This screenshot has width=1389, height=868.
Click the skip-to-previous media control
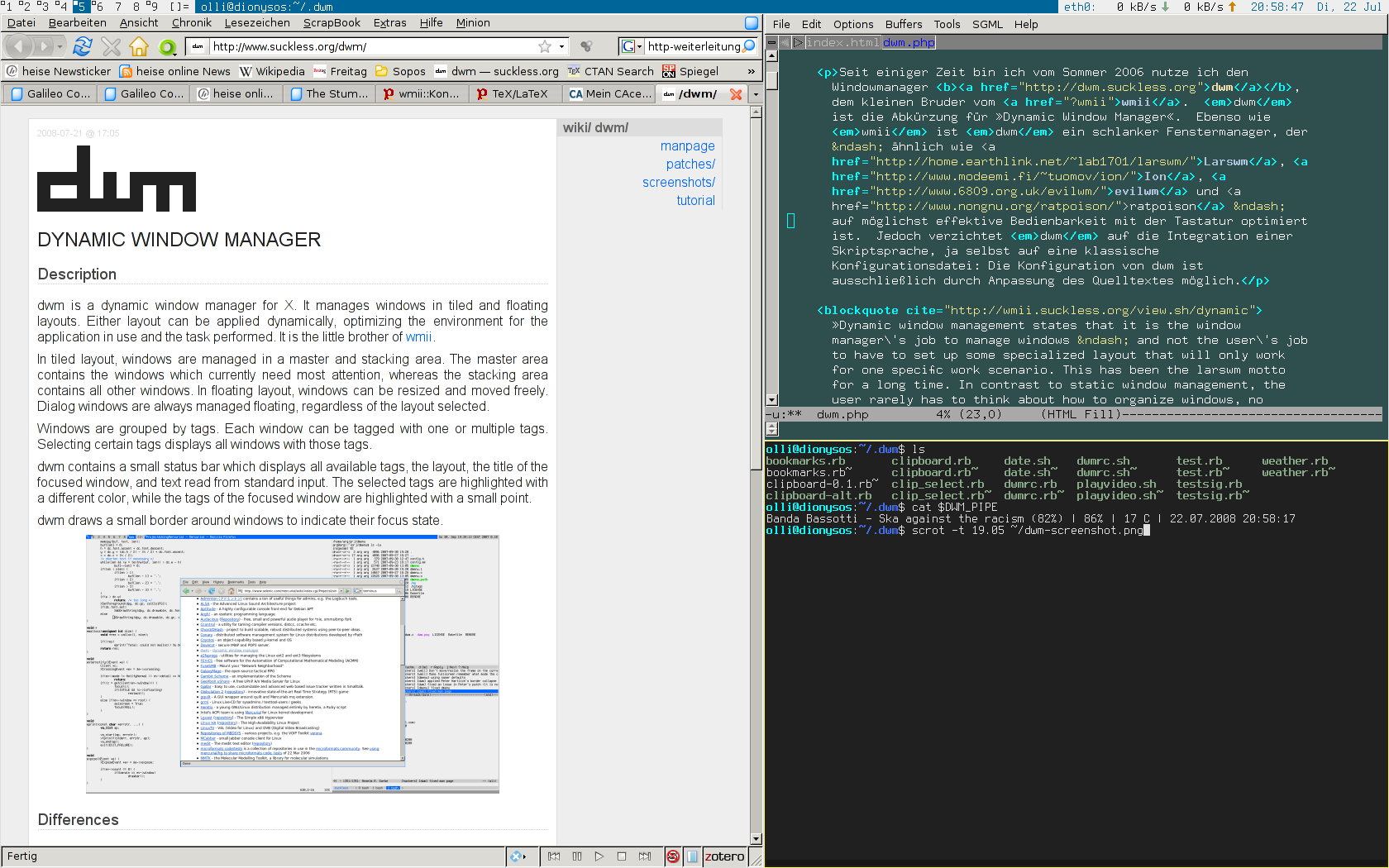(x=554, y=856)
